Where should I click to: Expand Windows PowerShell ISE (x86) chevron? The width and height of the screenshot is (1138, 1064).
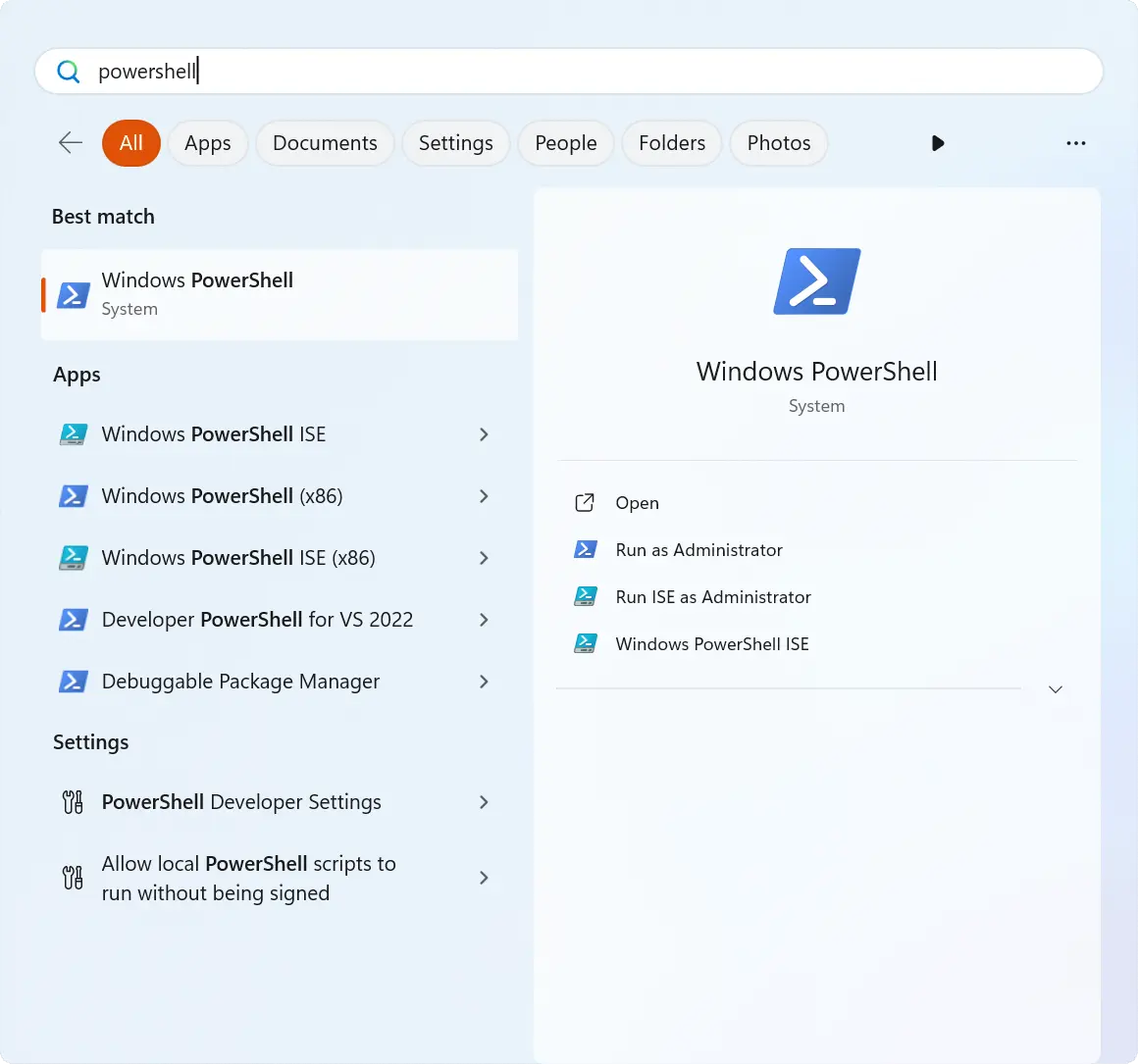[484, 558]
